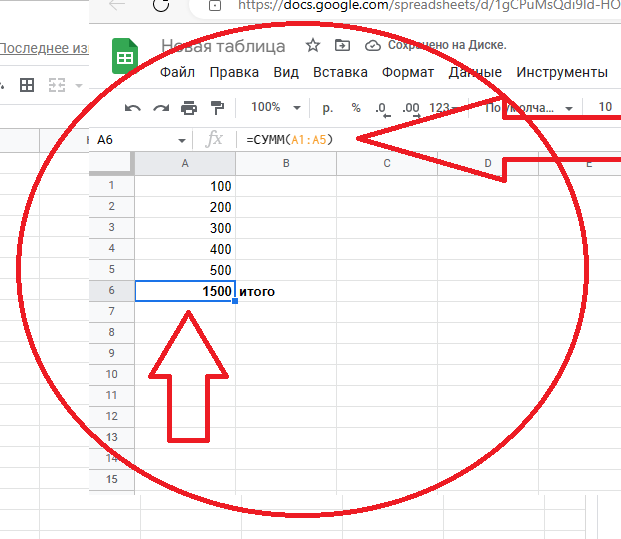Increase decimal places button
The image size is (621, 539).
411,109
